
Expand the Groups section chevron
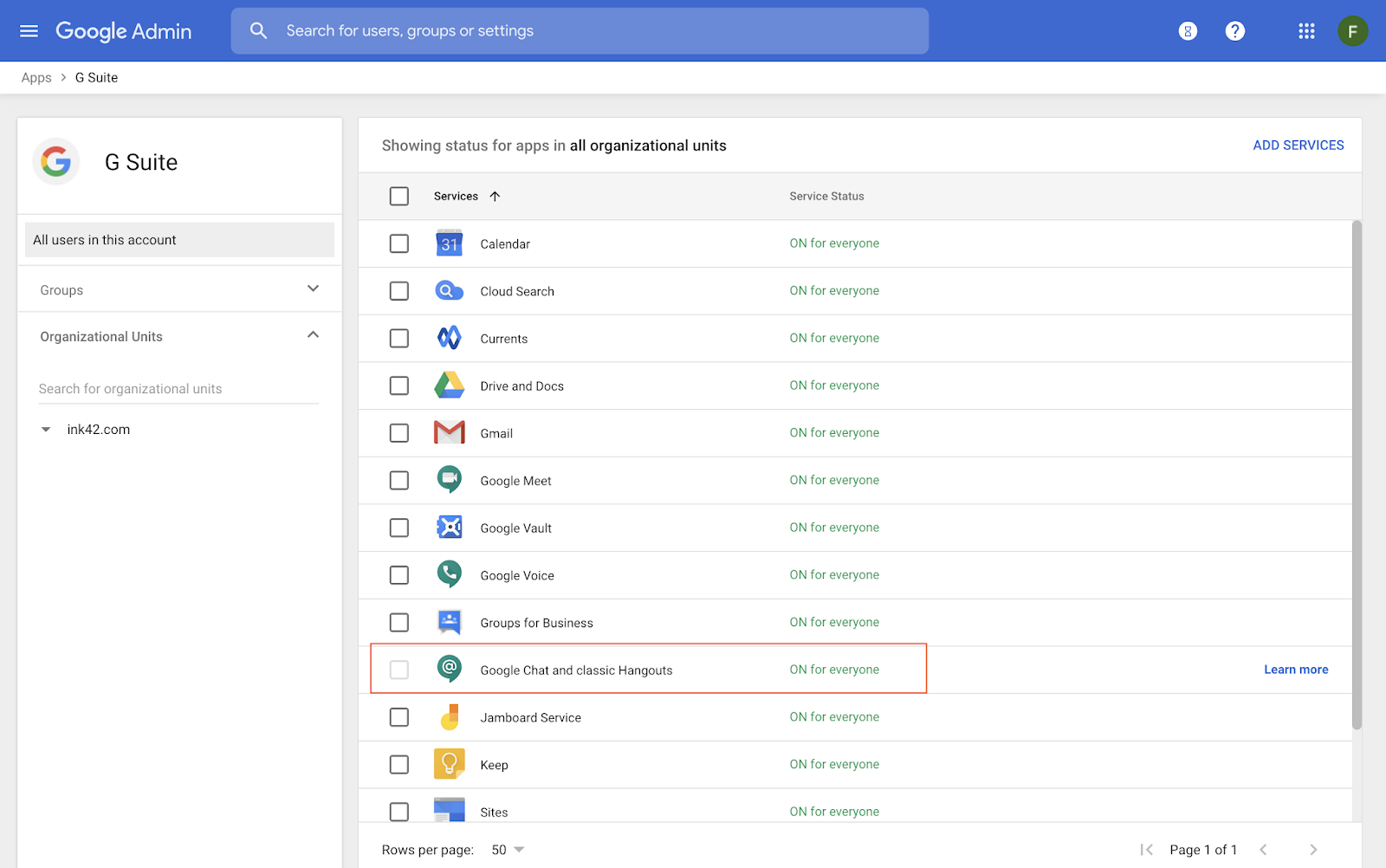(314, 288)
